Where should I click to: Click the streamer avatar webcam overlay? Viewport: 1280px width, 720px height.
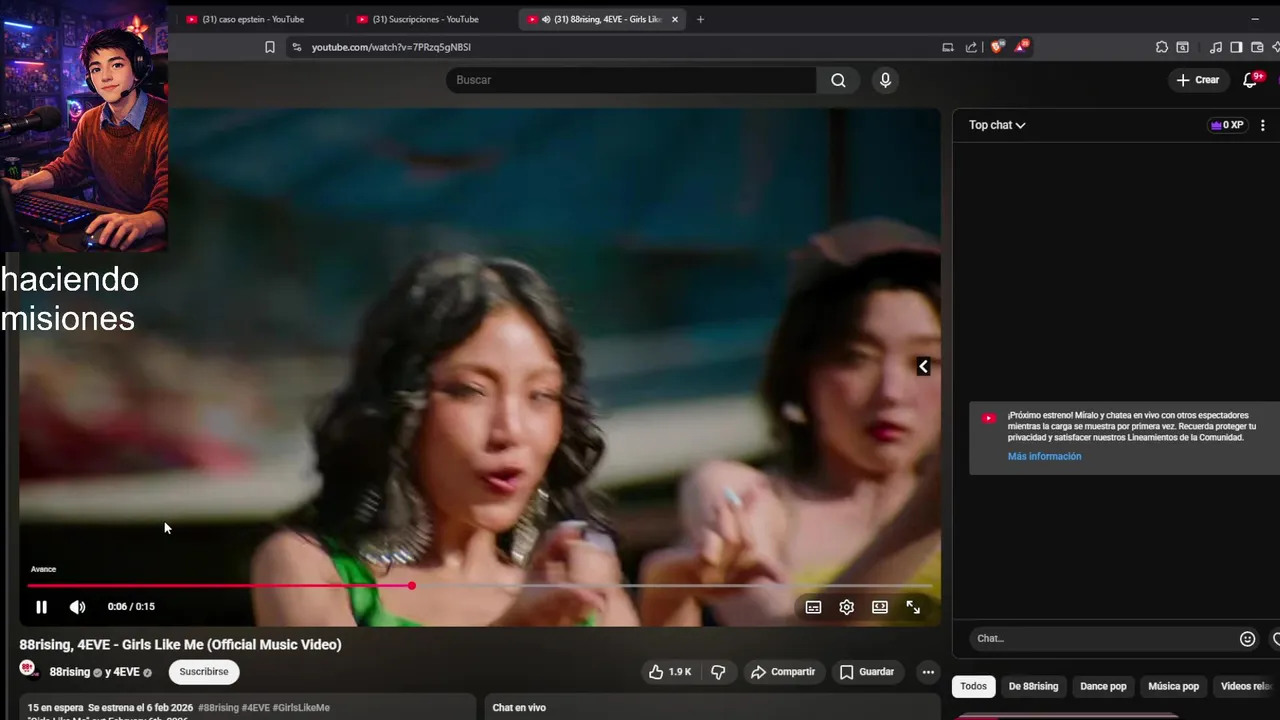coord(84,126)
